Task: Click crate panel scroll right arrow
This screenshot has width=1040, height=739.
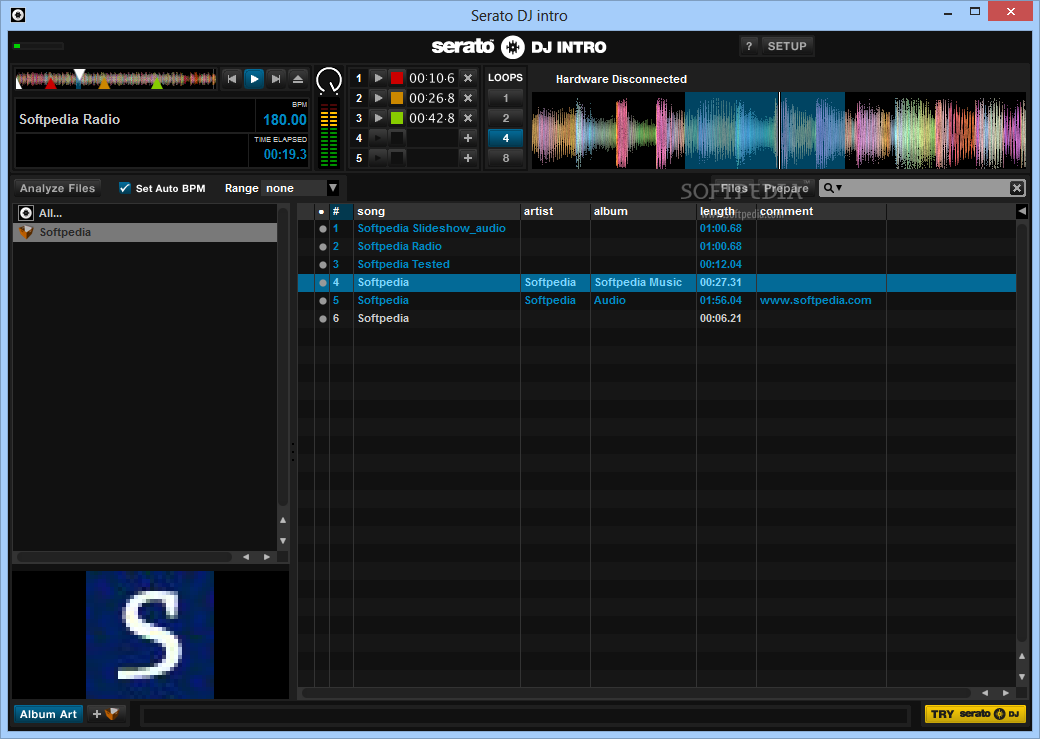Action: (267, 557)
